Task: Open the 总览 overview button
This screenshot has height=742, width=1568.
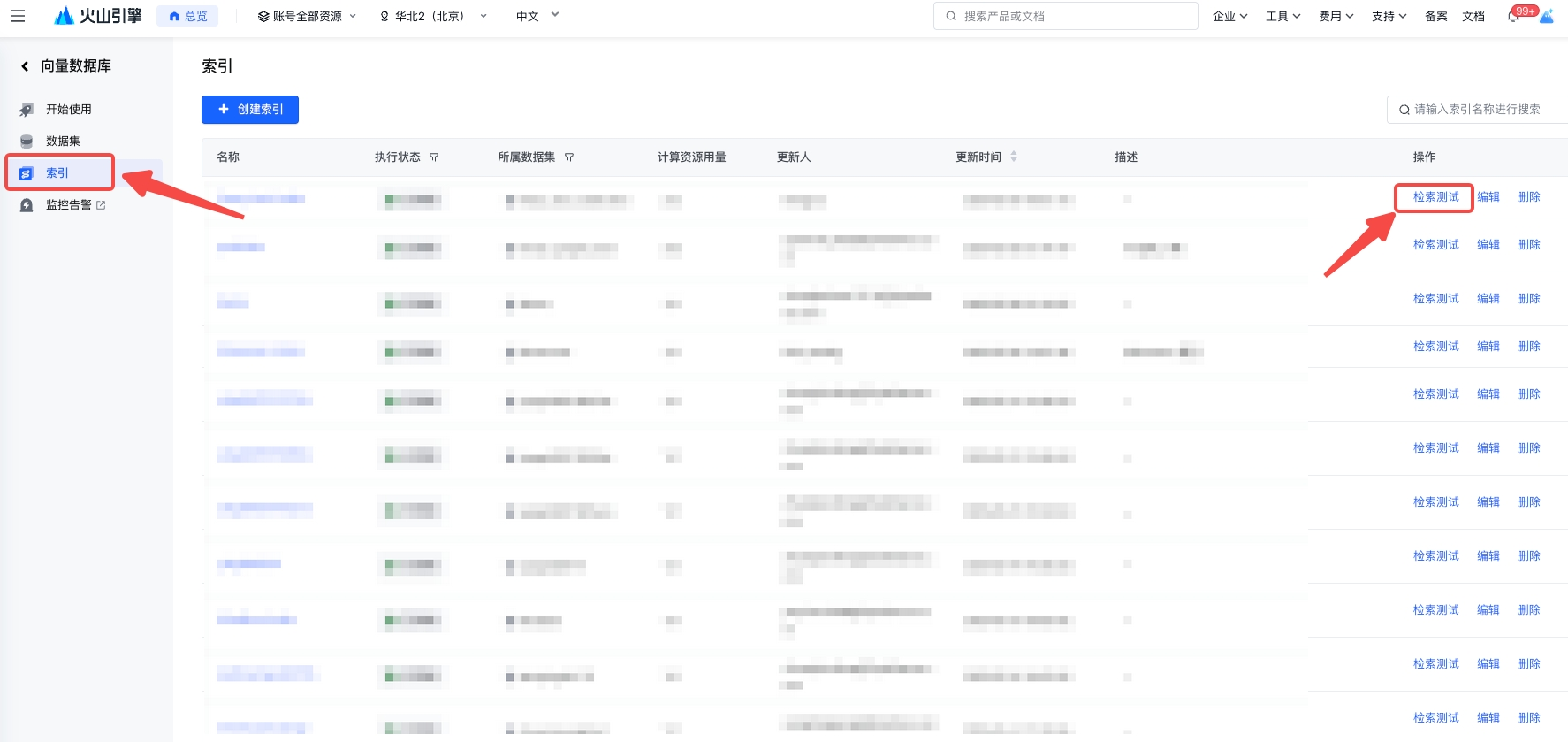Action: (x=187, y=16)
